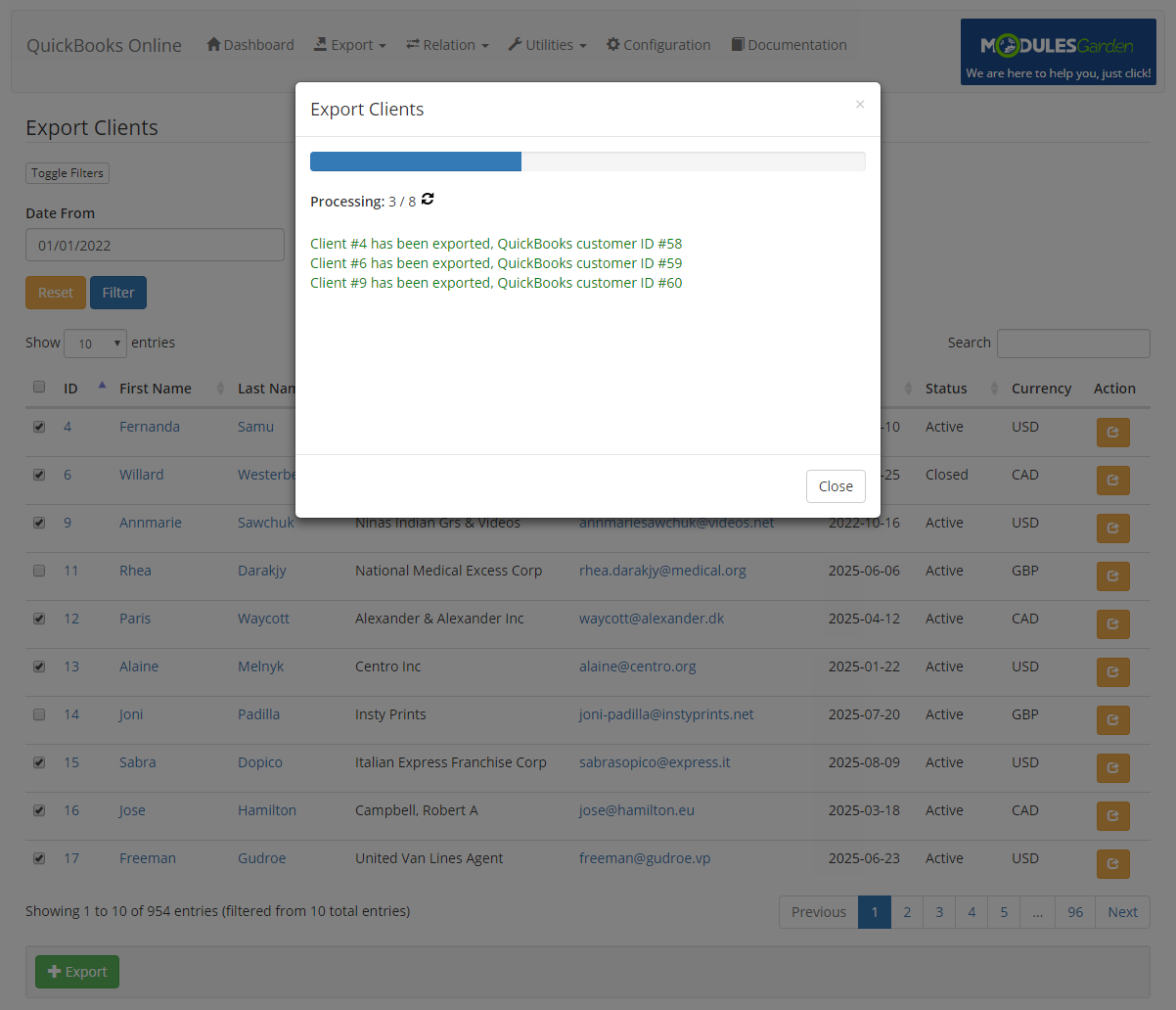Check the checkbox for client Rhea Darakjy
The width and height of the screenshot is (1176, 1010).
[39, 571]
